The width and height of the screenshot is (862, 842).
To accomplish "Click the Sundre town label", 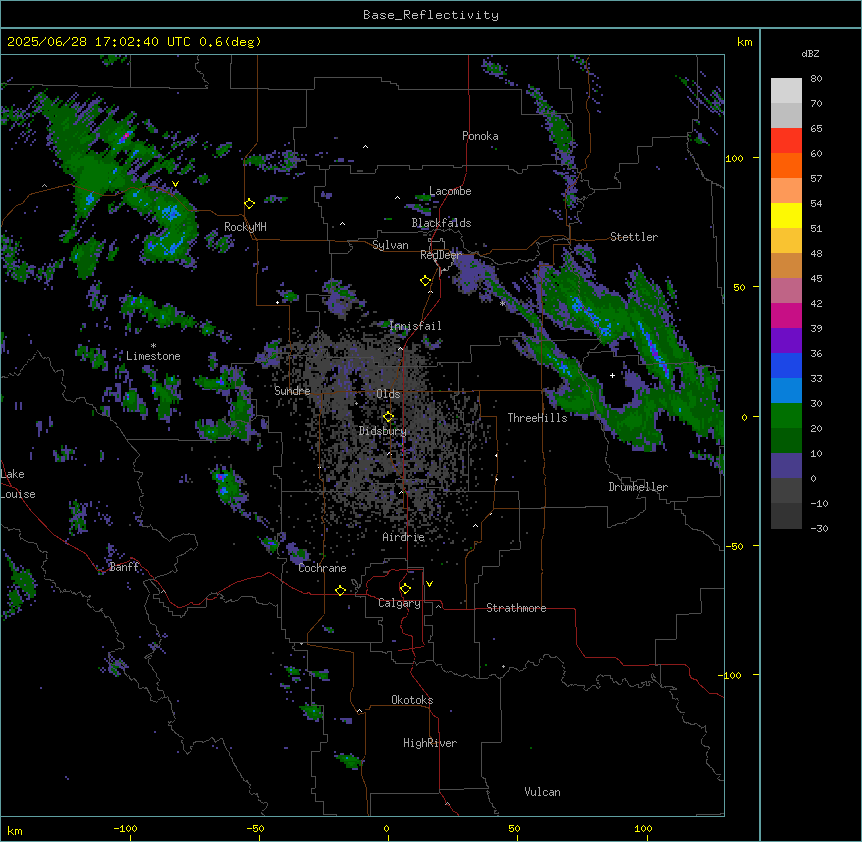I will point(292,391).
